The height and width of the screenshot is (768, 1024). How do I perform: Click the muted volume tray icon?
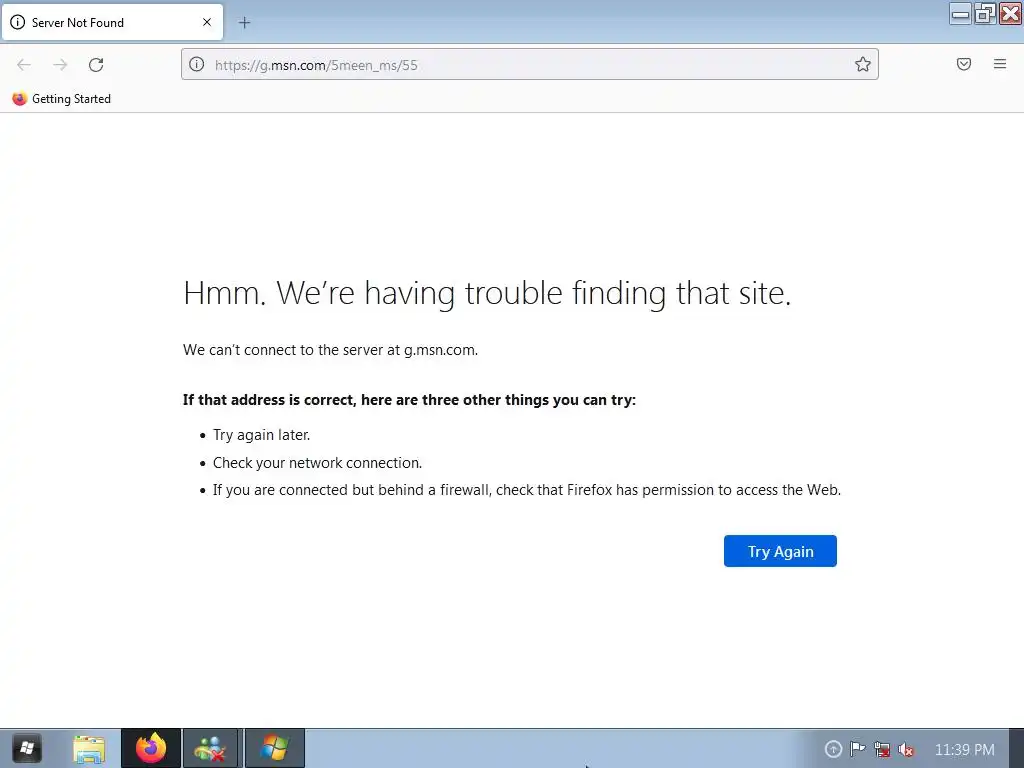pos(906,749)
